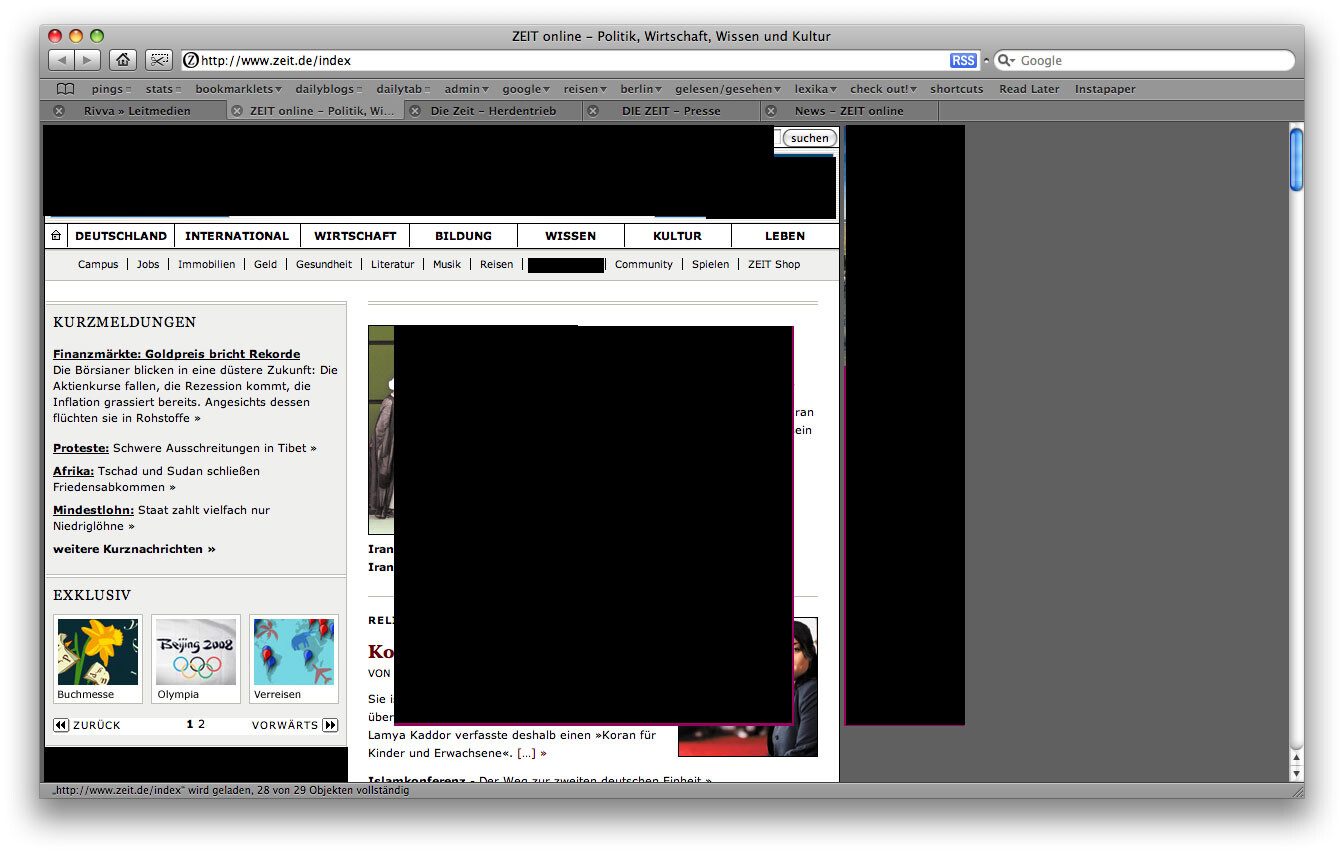Click the web clip scissors toolbar icon
The image size is (1344, 853).
pyautogui.click(x=159, y=60)
